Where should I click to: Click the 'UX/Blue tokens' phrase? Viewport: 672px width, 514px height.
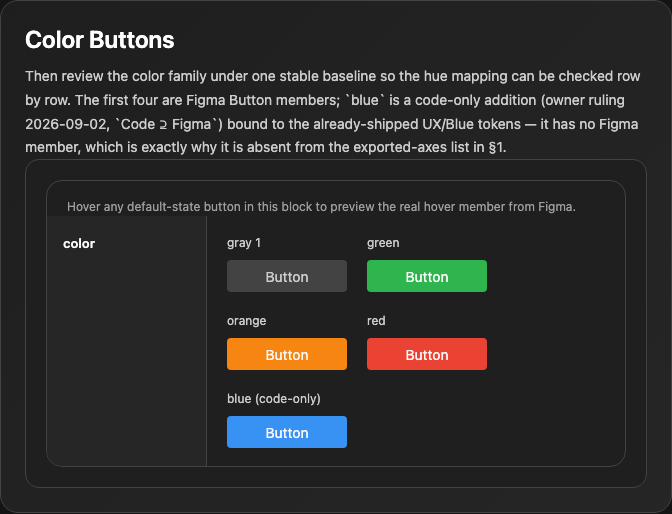[476, 124]
